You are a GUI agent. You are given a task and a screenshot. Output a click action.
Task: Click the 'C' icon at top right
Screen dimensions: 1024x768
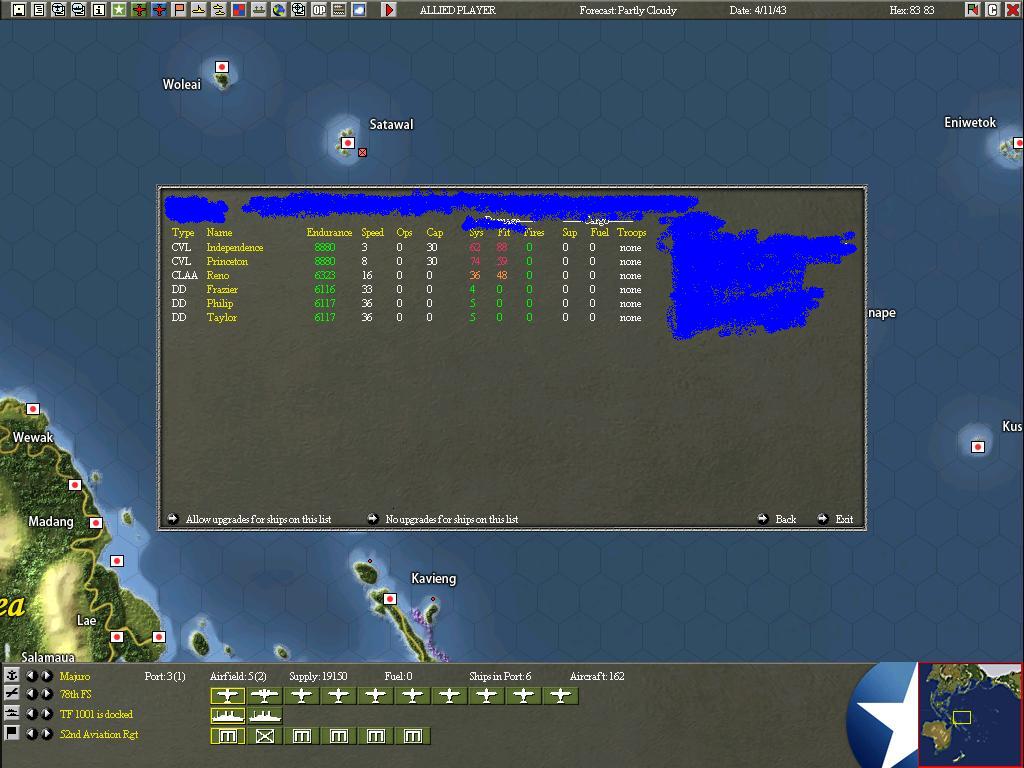click(x=993, y=10)
